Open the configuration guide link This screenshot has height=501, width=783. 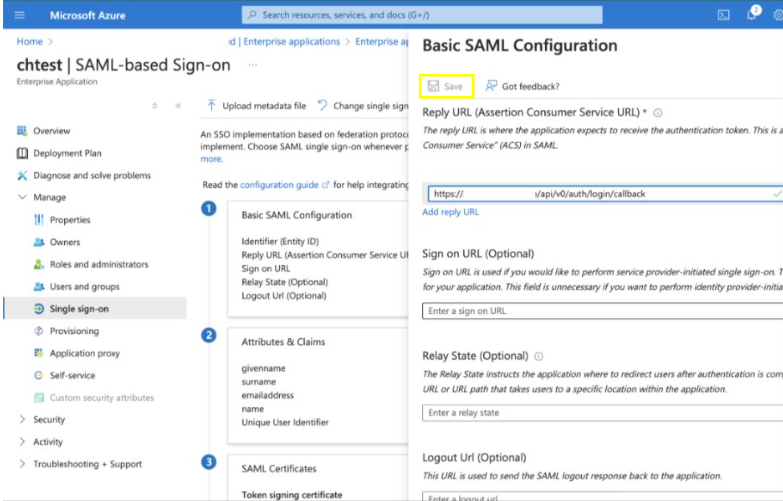279,185
